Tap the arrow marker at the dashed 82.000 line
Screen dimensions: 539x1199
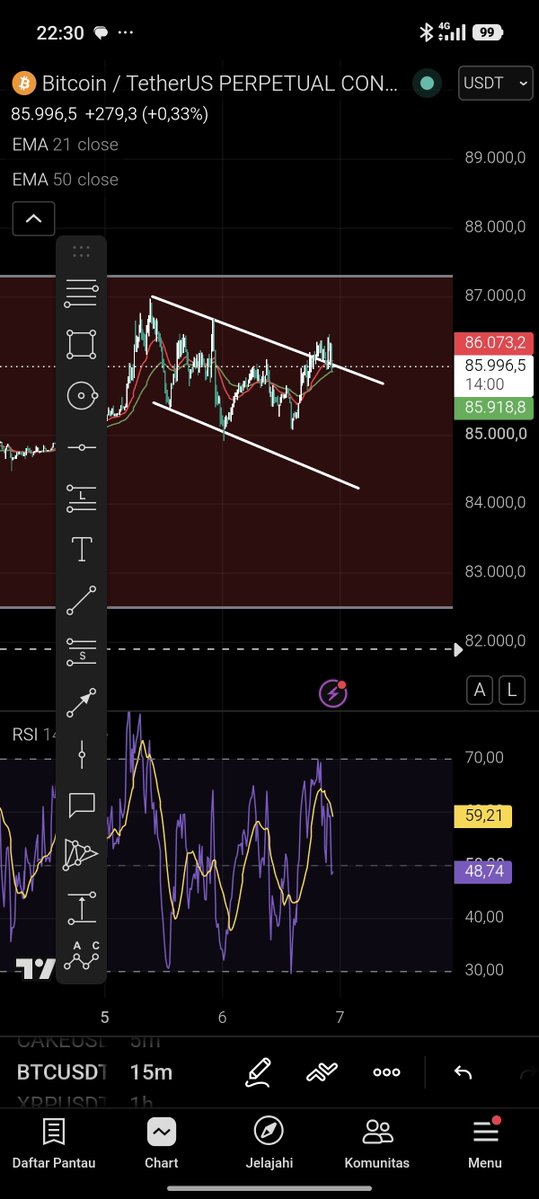pyautogui.click(x=458, y=650)
